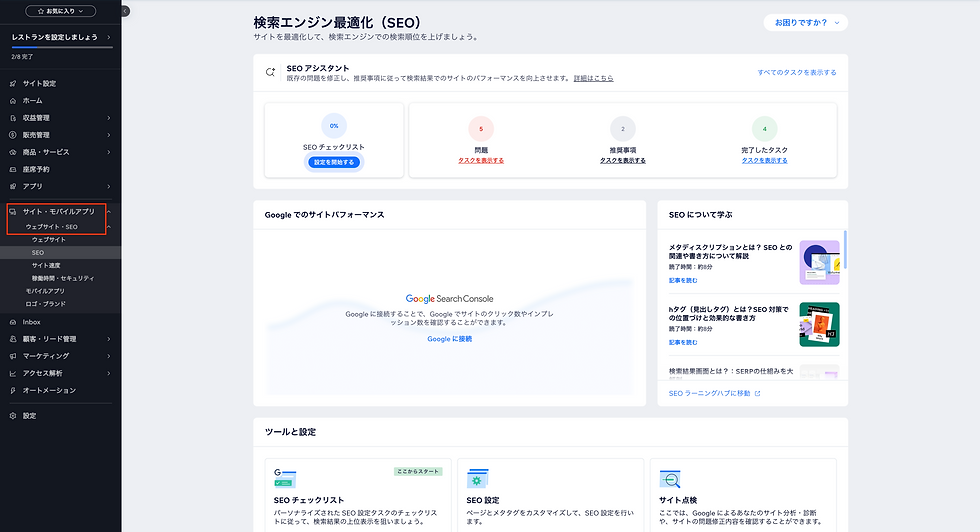Select 稼働時間・セキュリティ in the sidebar
This screenshot has height=532, width=980.
tap(61, 278)
